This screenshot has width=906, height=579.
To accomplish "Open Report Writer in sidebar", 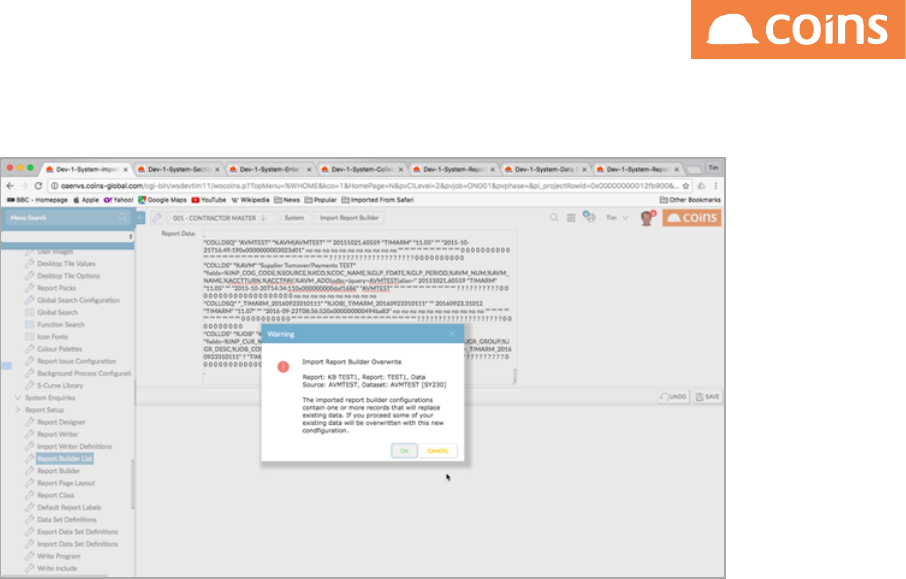I will pyautogui.click(x=58, y=435).
